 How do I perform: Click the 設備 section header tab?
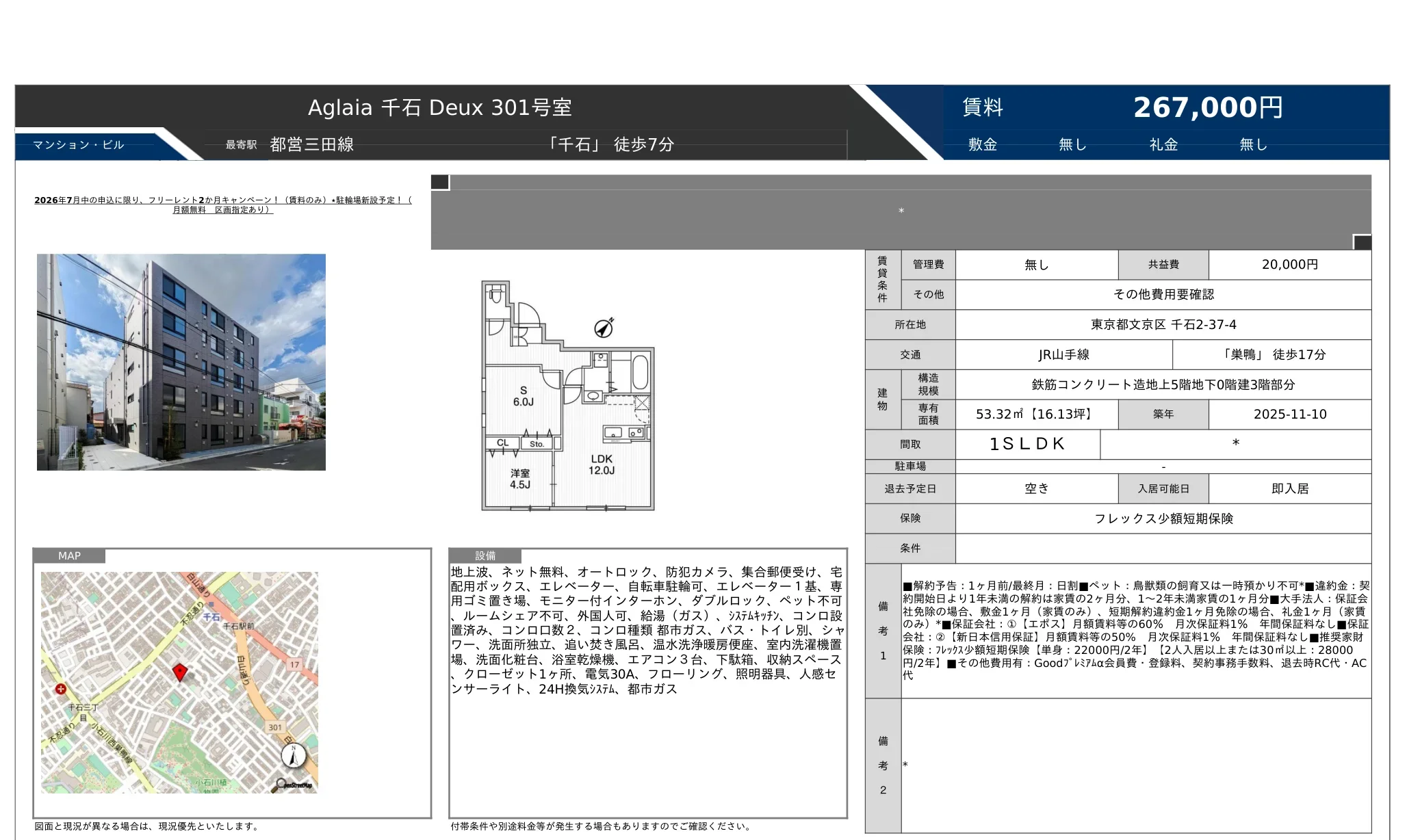point(485,555)
